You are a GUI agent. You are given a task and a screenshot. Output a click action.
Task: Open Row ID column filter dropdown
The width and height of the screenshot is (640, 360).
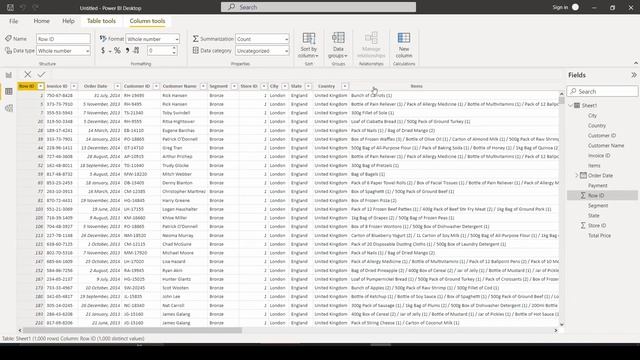click(40, 86)
